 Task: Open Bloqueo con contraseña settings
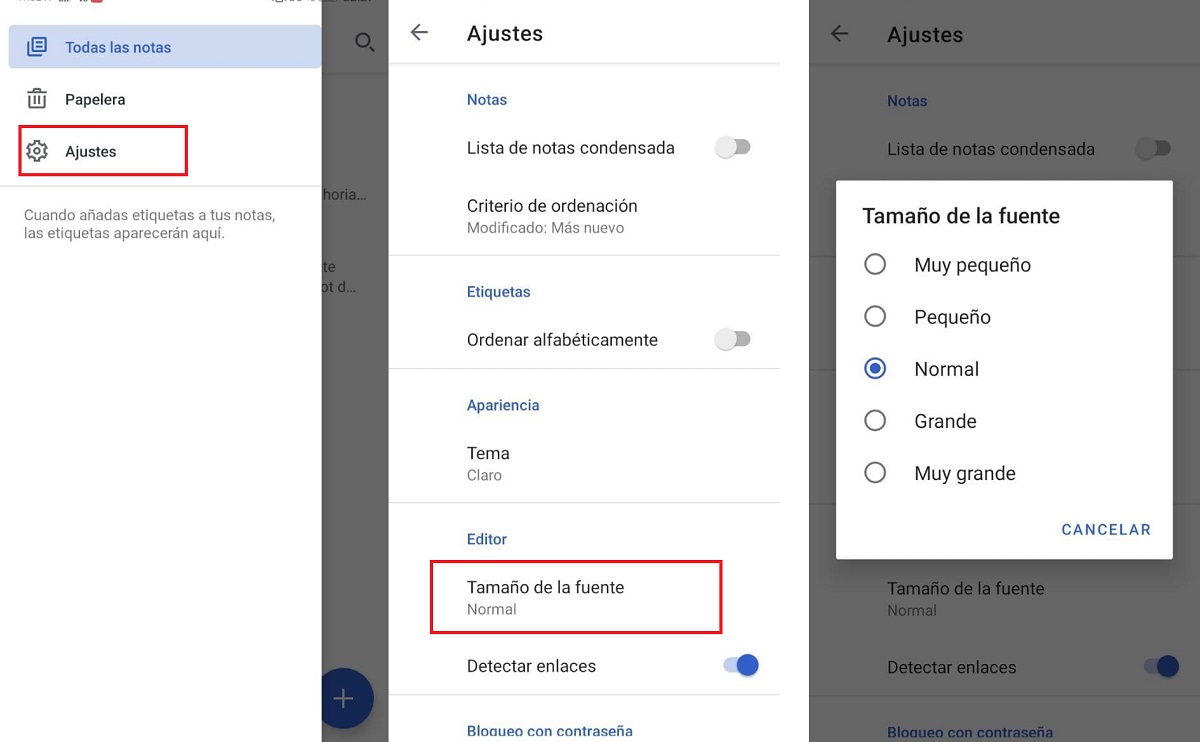(x=549, y=731)
